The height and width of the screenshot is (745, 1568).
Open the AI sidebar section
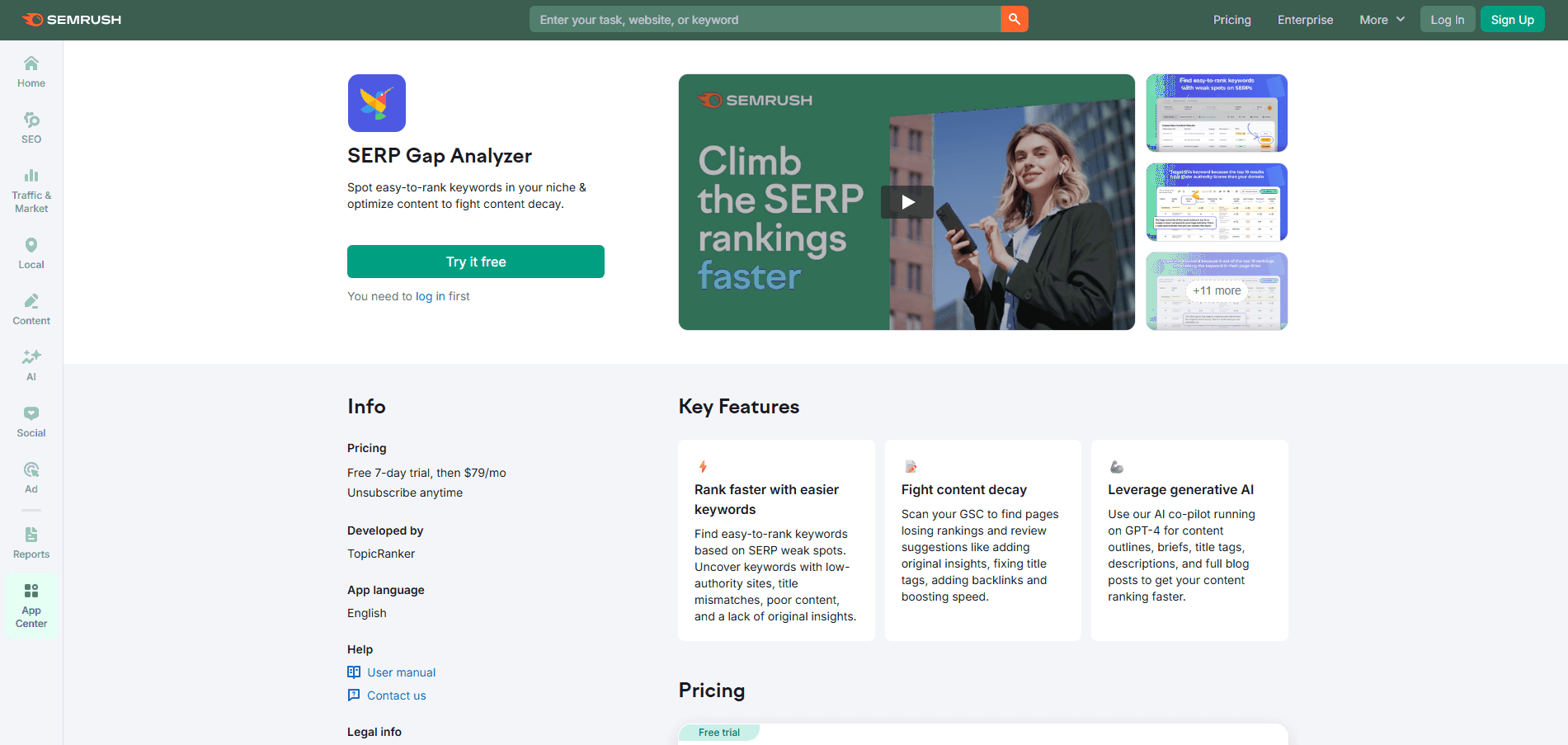coord(31,365)
